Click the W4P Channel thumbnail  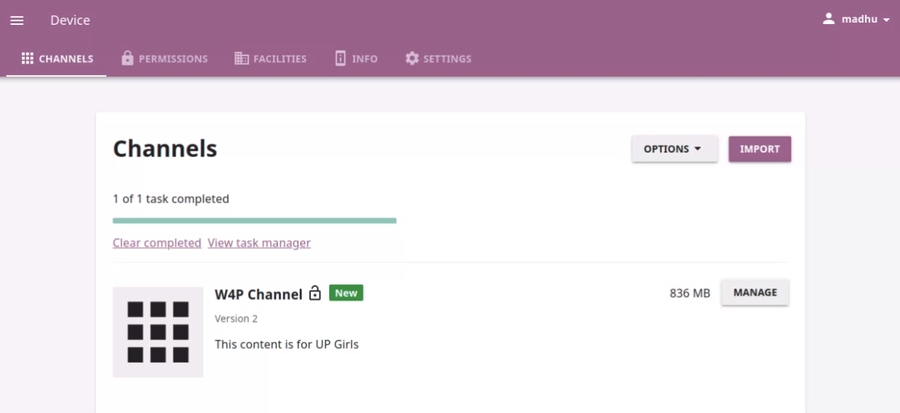click(x=158, y=332)
